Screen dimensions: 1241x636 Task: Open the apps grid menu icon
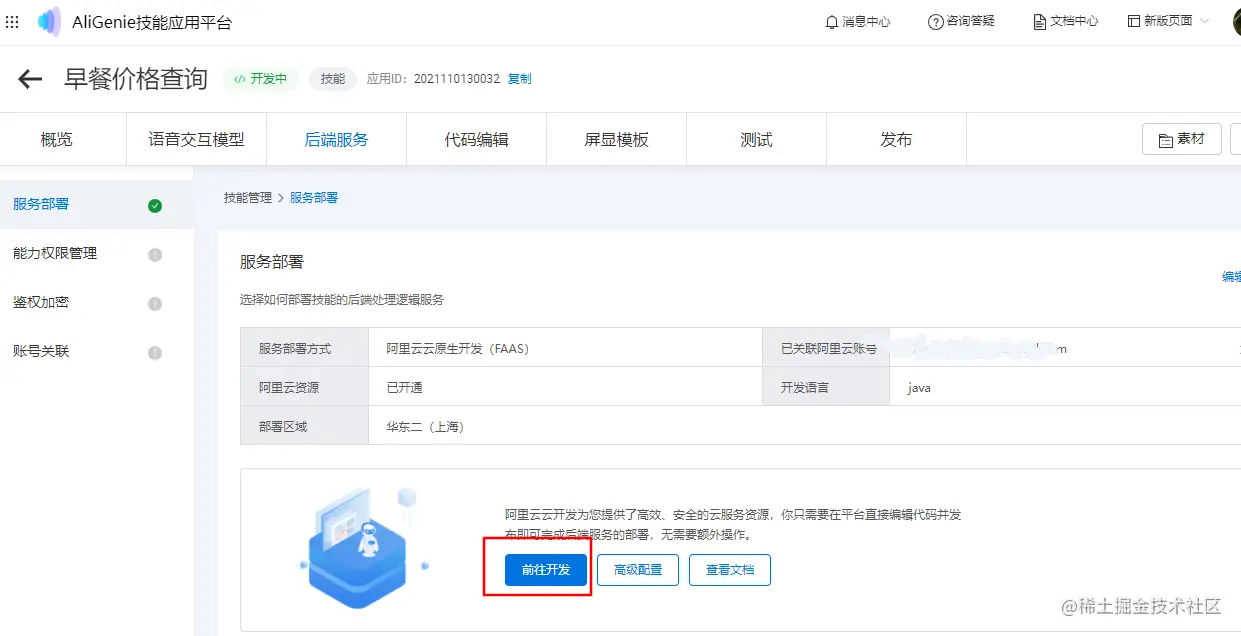point(12,21)
